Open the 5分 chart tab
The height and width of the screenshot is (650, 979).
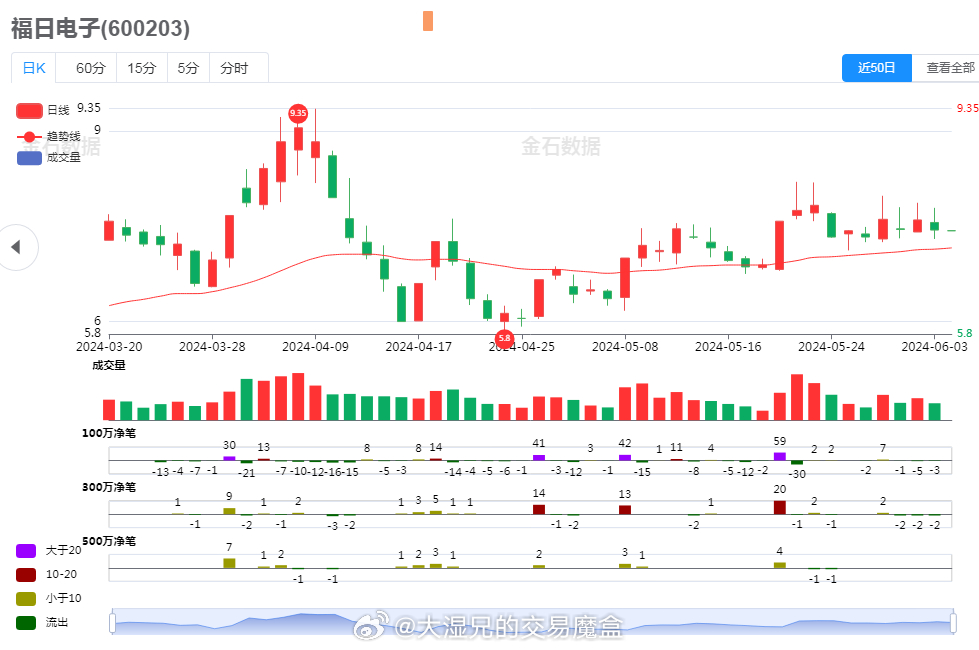[188, 68]
